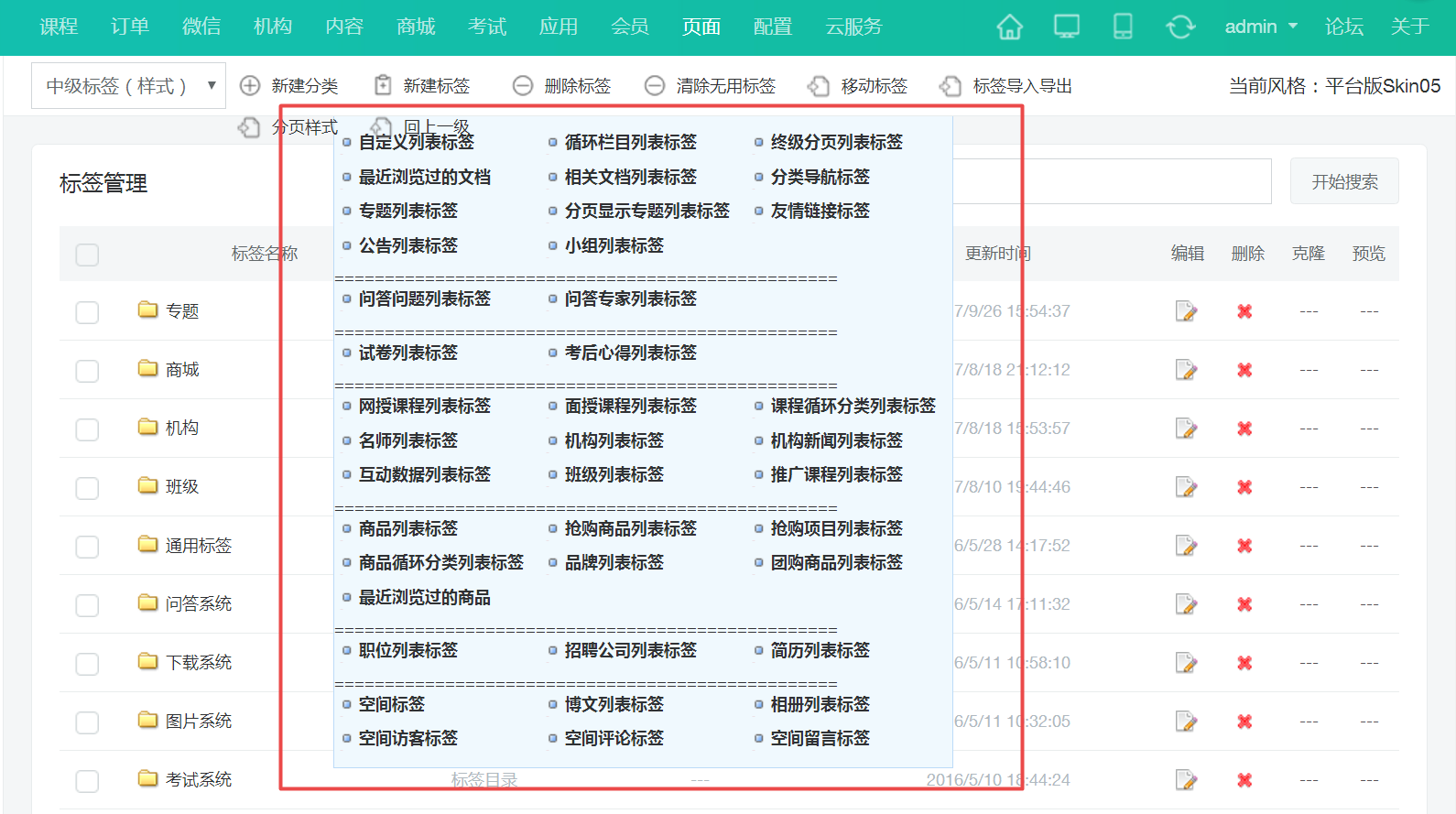
Task: Check the select-all checkbox in table header
Action: pos(87,255)
